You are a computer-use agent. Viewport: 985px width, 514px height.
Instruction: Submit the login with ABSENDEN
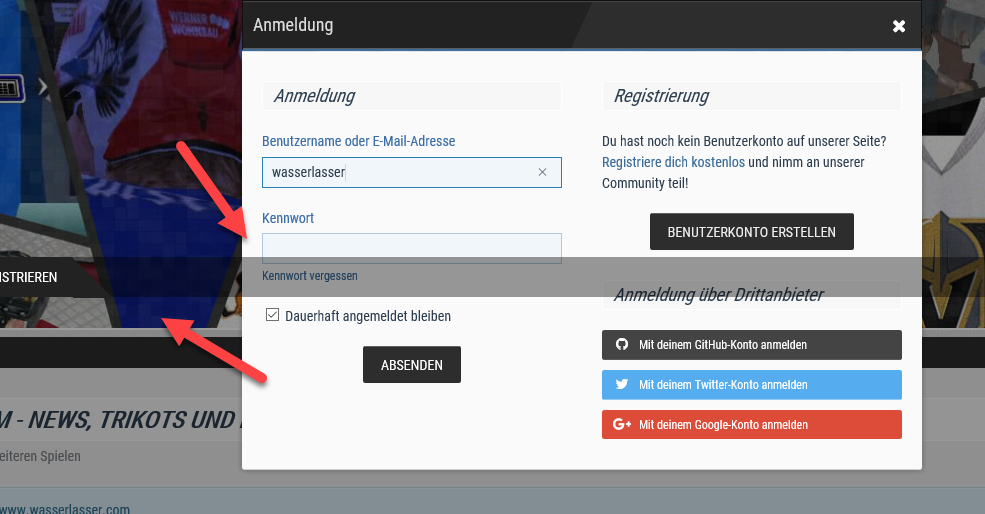(411, 365)
